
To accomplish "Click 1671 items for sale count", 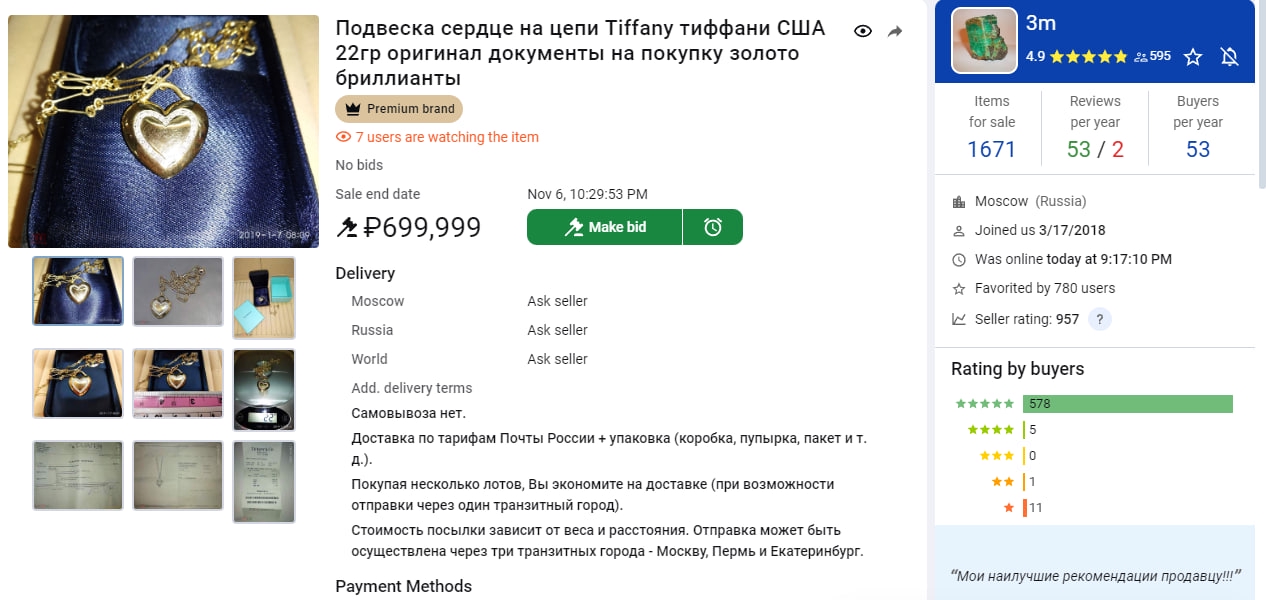I will 991,150.
